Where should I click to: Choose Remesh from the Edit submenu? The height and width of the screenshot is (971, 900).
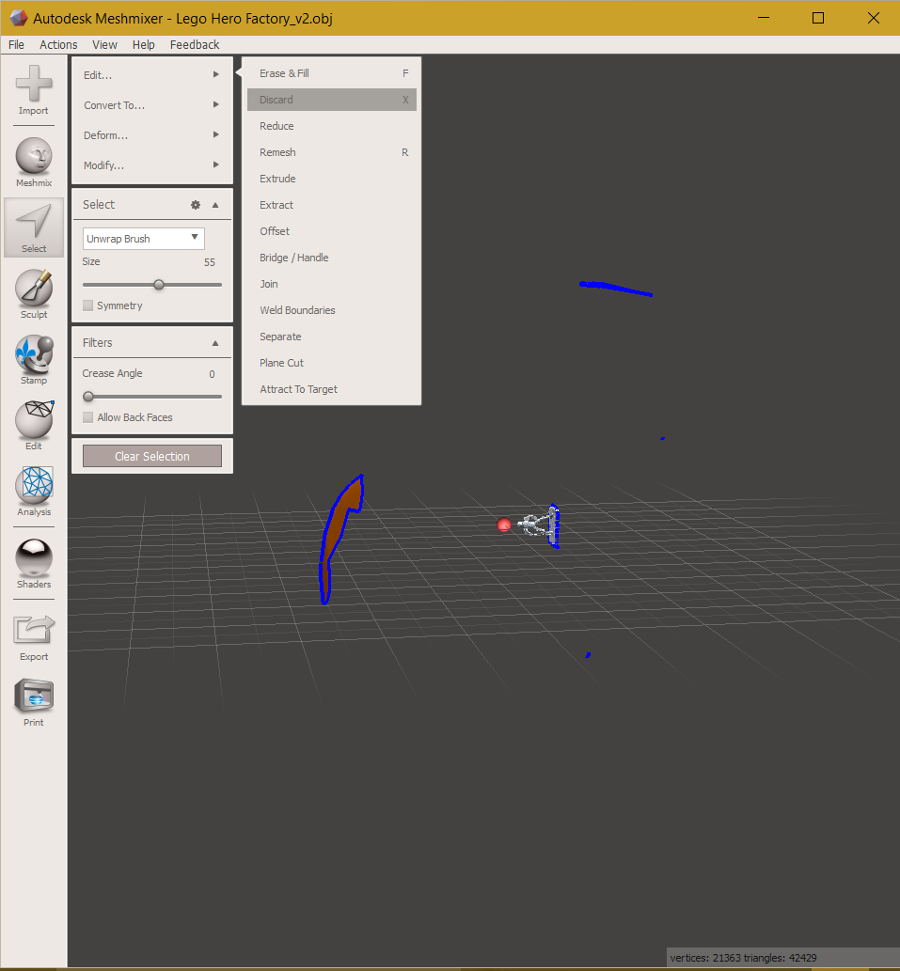[x=332, y=152]
